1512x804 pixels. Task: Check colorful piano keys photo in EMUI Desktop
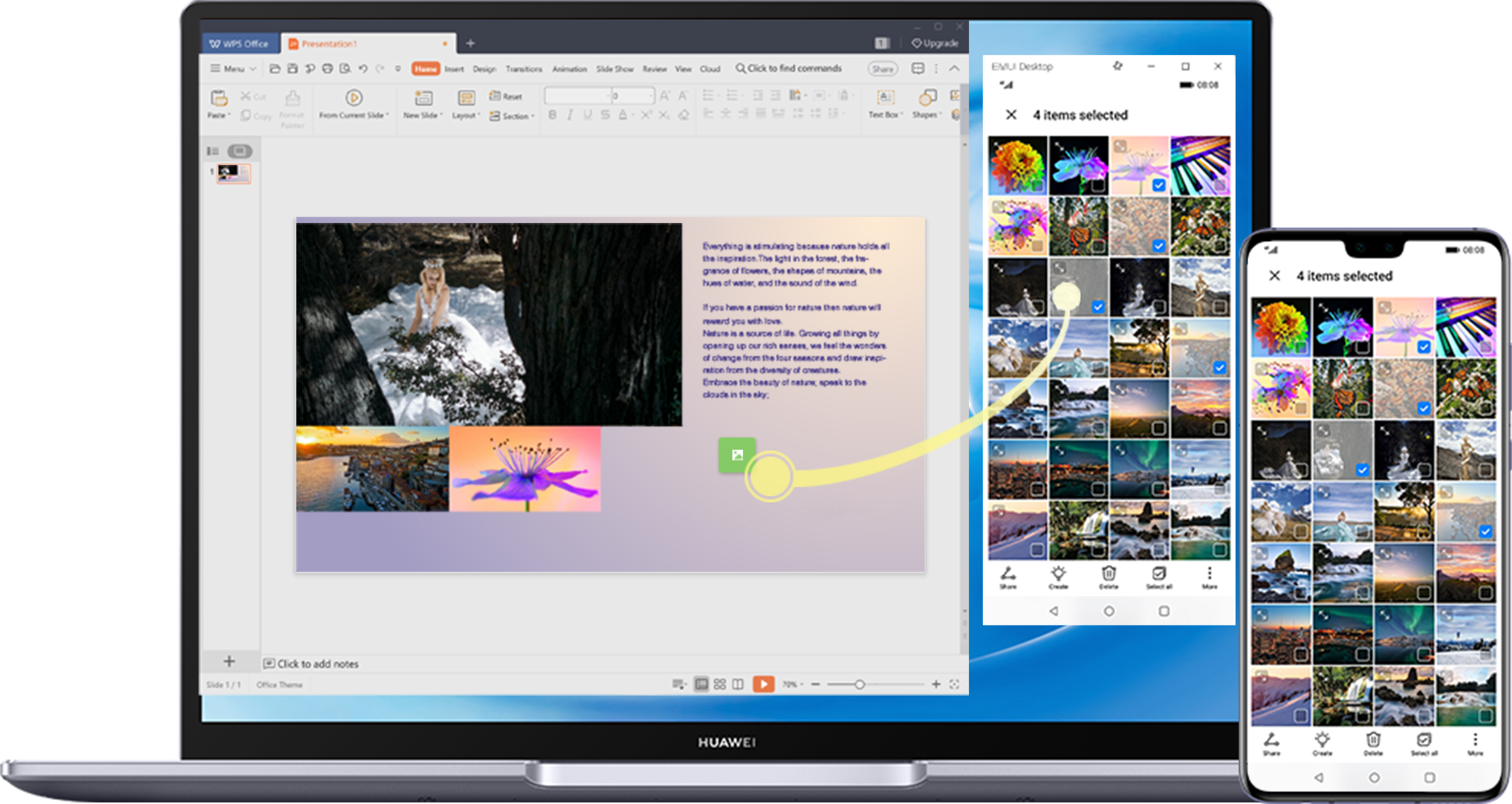tap(1220, 185)
